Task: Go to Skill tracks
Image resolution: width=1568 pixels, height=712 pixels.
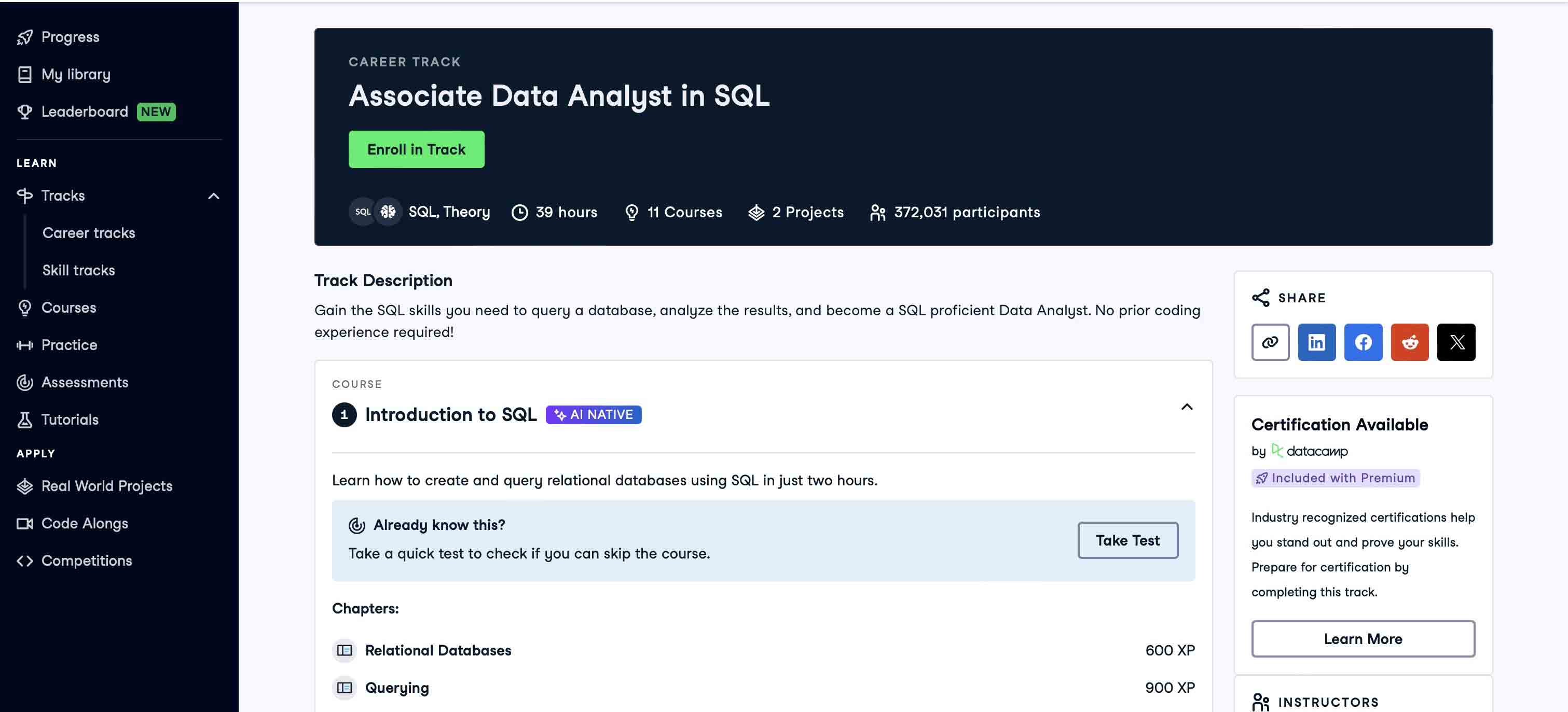Action: pos(78,270)
